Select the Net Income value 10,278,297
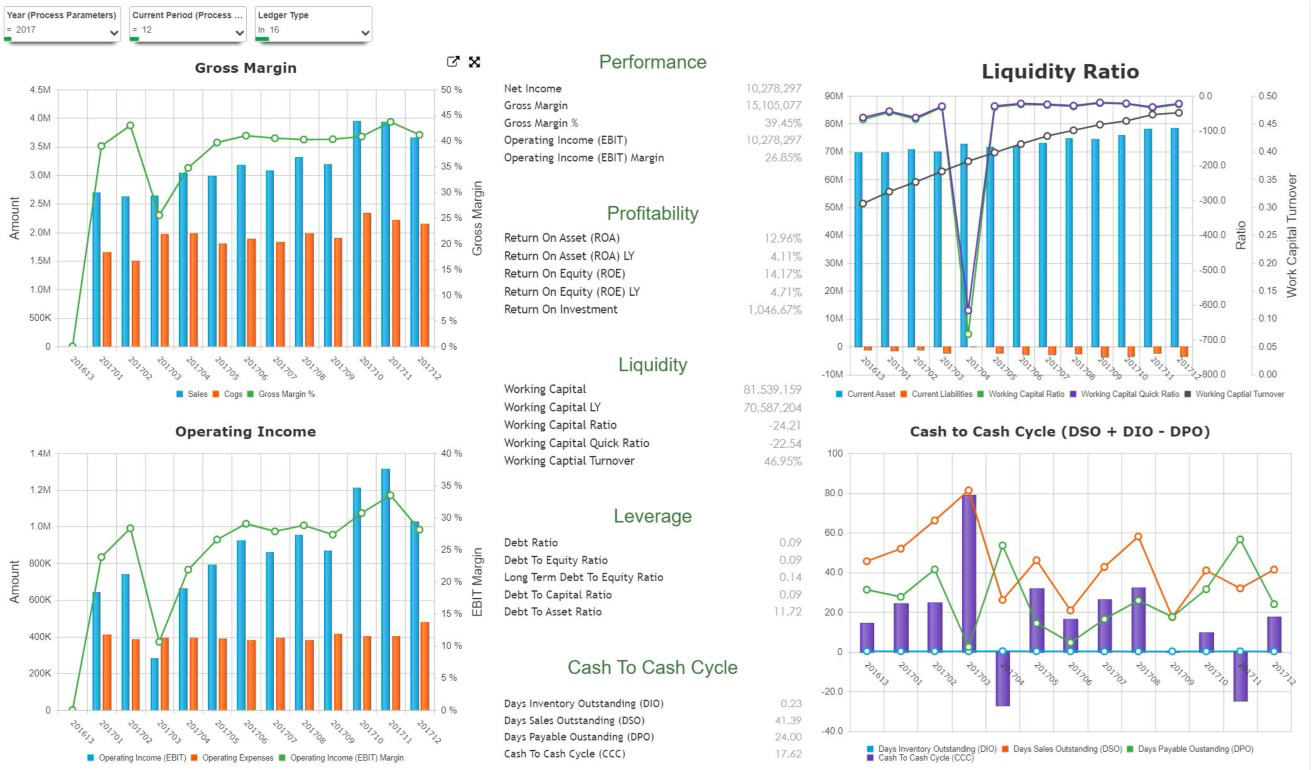This screenshot has height=770, width=1312. [x=773, y=89]
